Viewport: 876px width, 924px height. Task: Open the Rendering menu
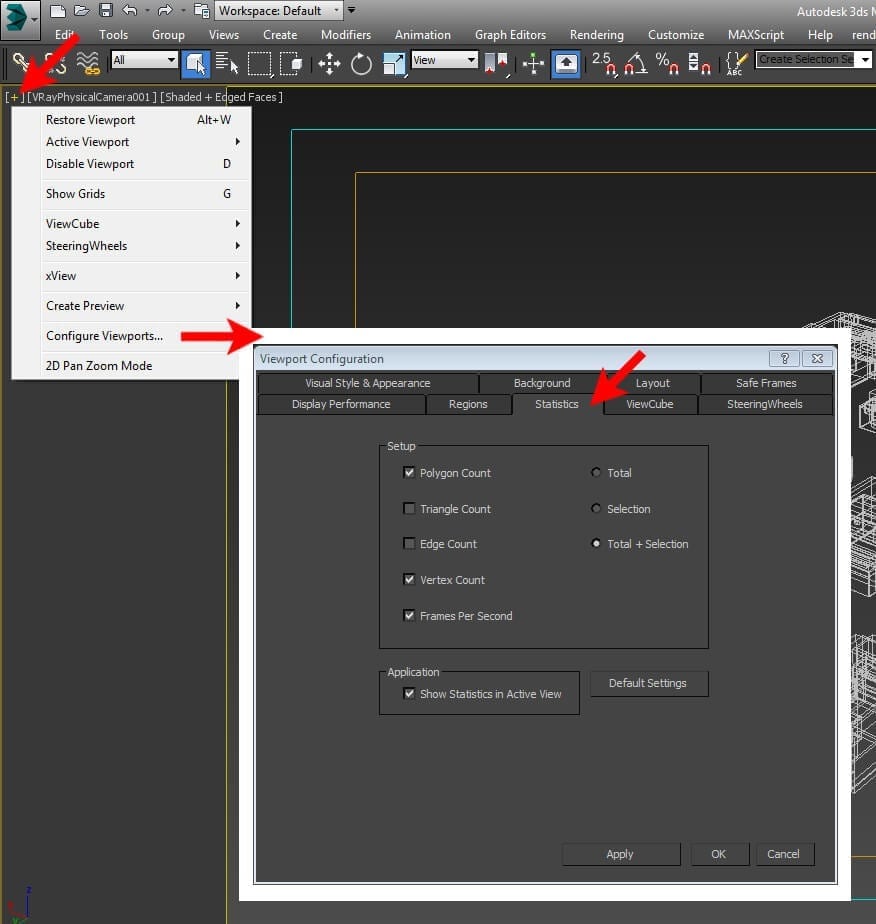596,34
